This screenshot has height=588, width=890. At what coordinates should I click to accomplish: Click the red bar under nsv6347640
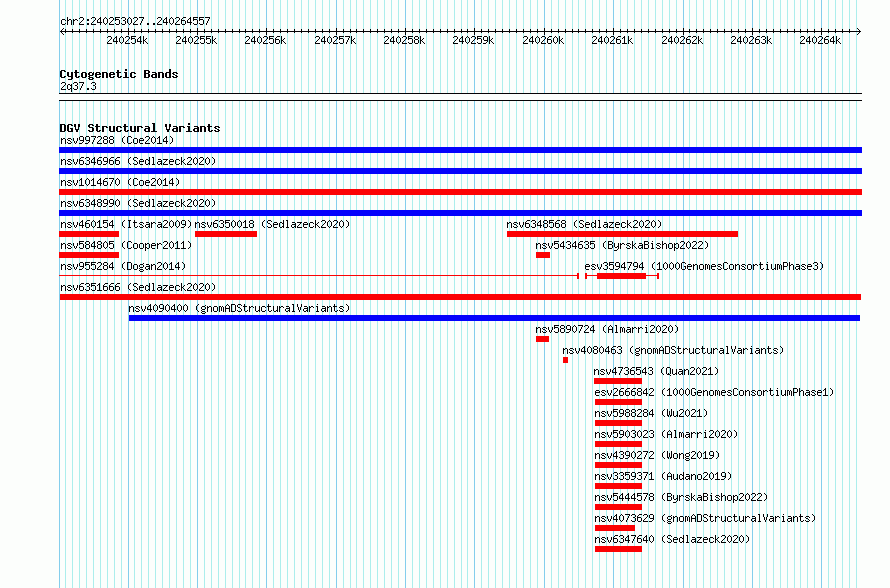(x=618, y=549)
